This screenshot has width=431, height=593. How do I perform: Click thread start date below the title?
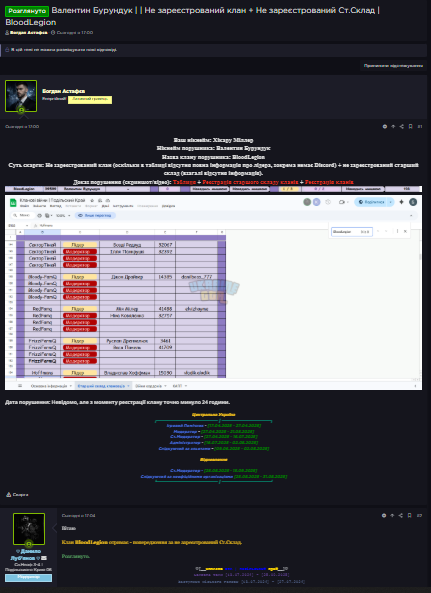(74, 33)
